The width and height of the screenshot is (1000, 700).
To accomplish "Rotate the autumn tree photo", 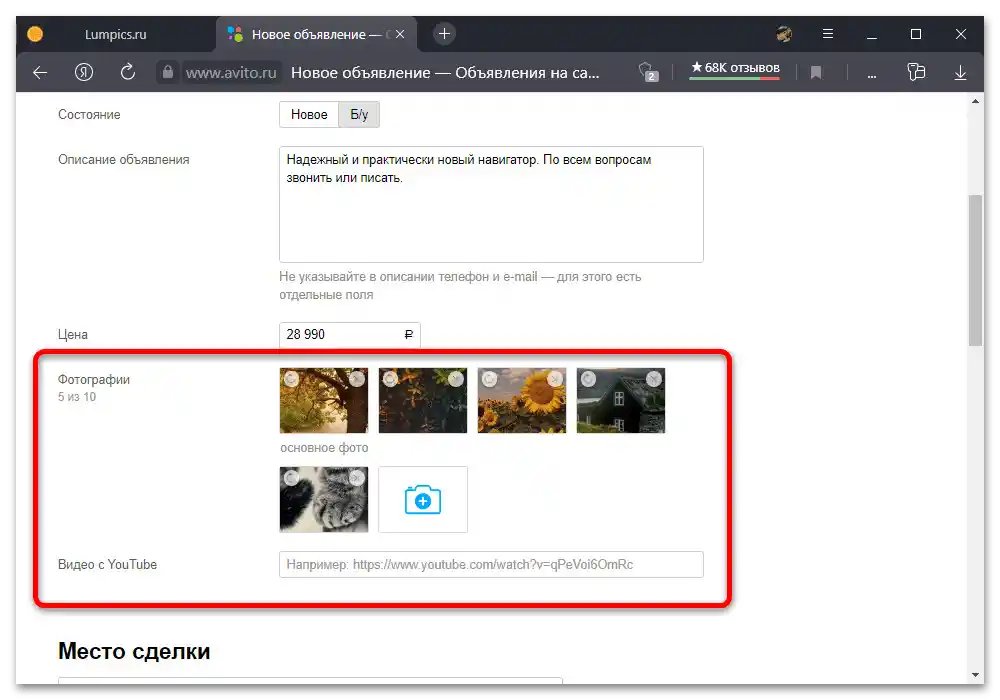I will click(291, 379).
